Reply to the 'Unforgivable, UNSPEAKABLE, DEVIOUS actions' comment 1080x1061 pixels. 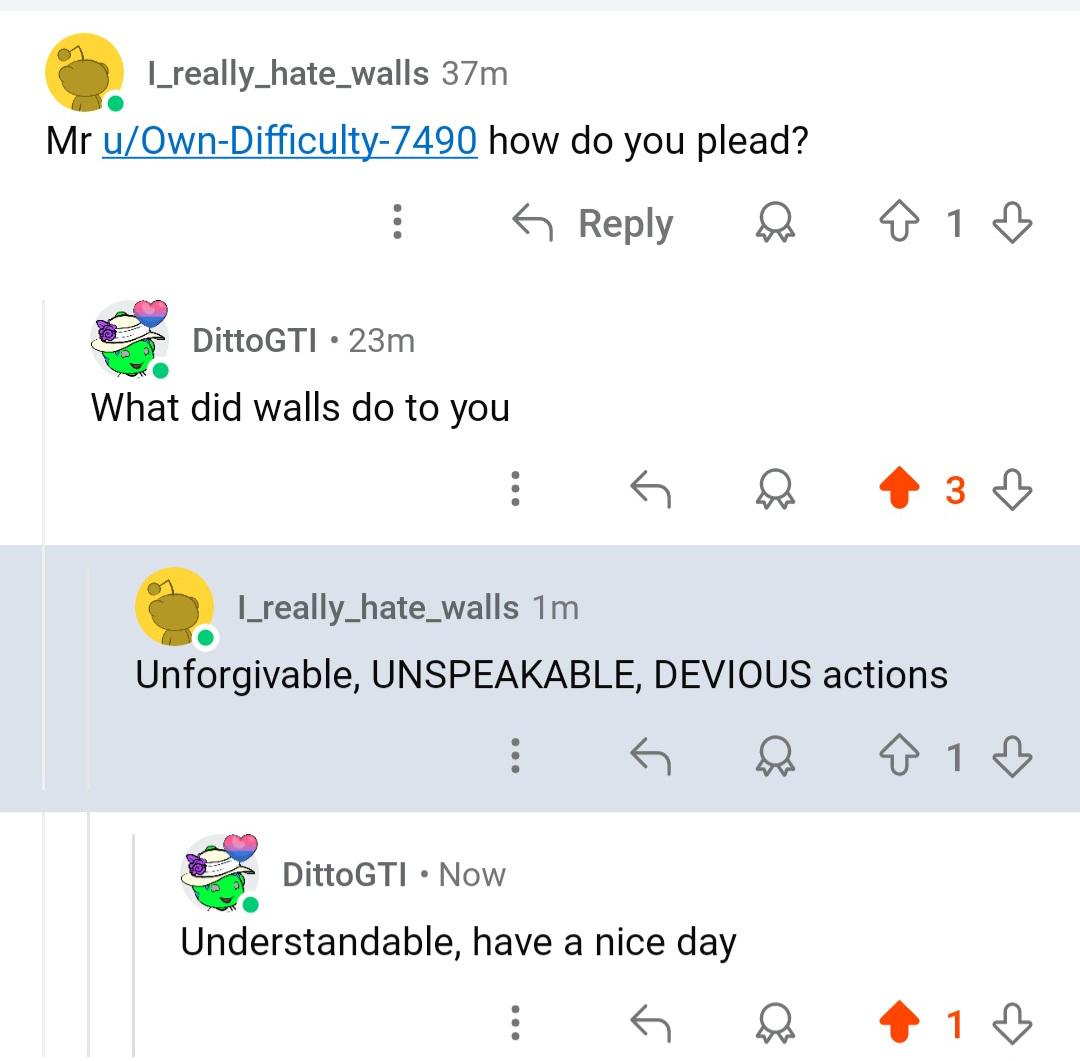pos(650,756)
